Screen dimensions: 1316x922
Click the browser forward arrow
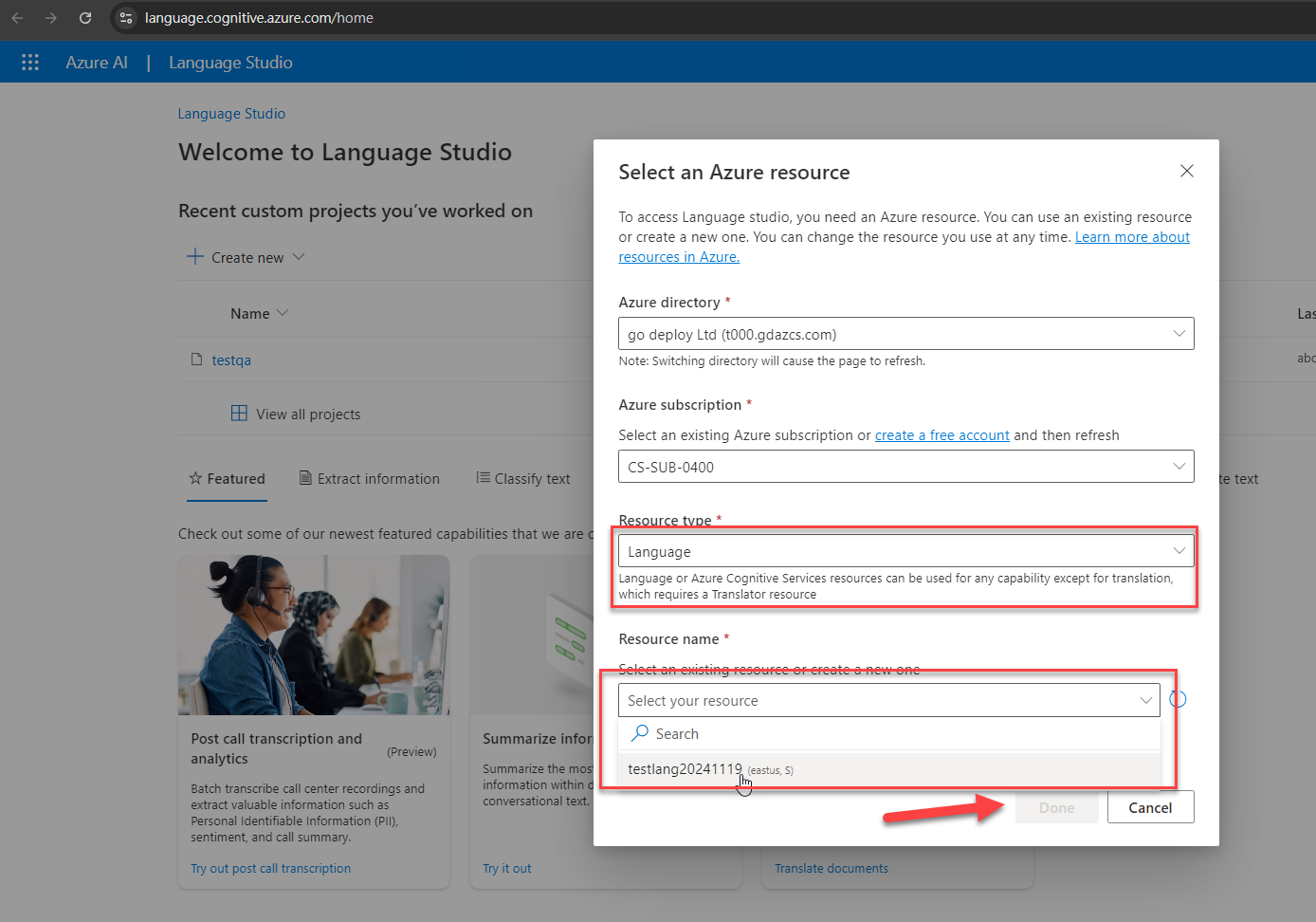coord(51,18)
